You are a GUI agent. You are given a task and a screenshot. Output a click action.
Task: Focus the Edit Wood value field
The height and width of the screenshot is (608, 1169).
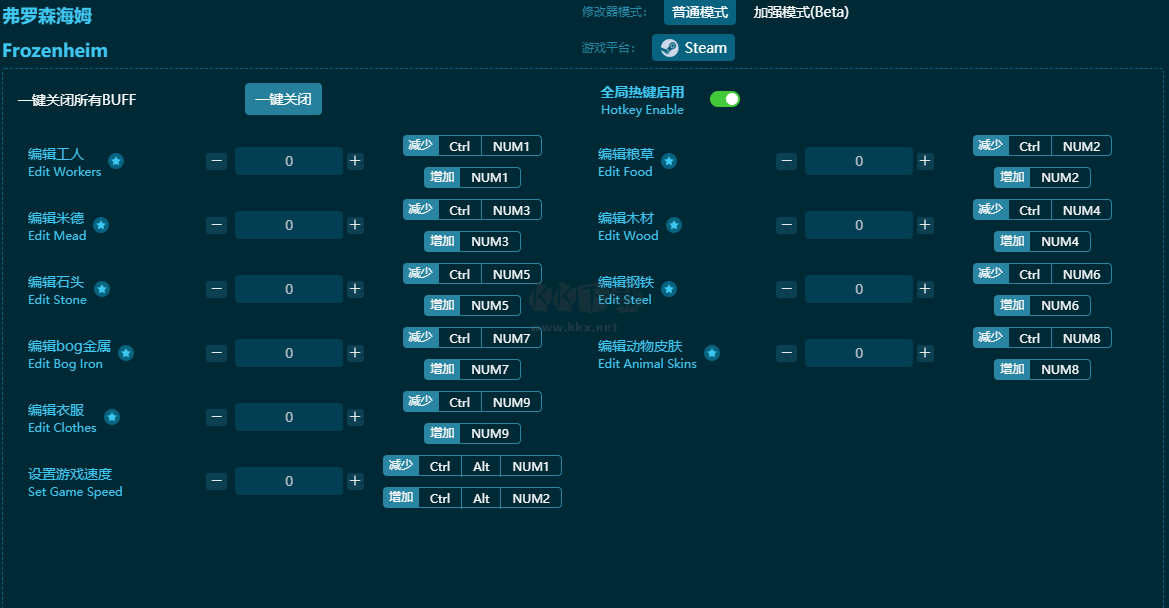[859, 225]
